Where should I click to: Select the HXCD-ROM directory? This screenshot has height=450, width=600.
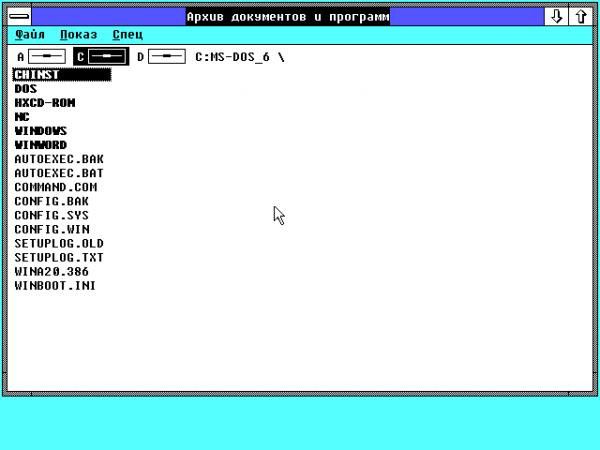click(x=45, y=102)
